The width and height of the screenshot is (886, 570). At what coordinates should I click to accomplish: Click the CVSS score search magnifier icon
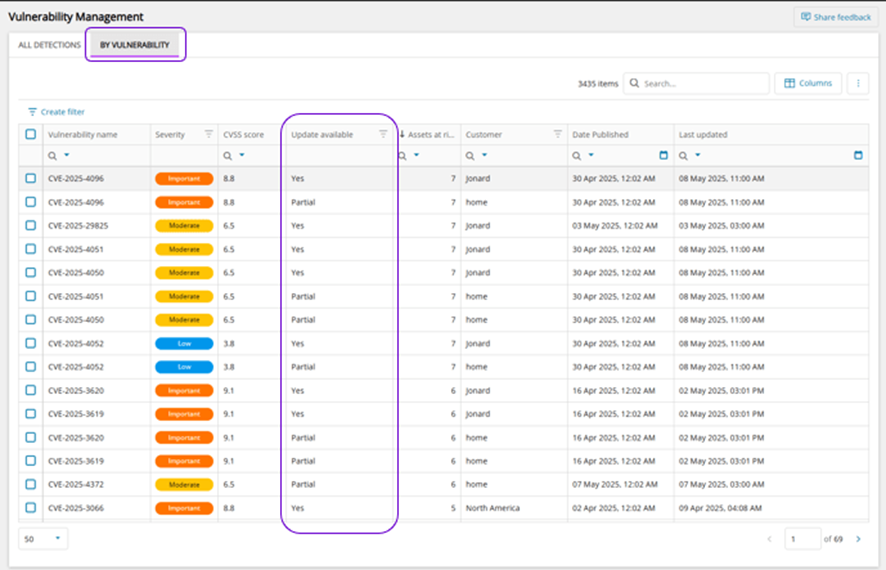click(x=228, y=155)
